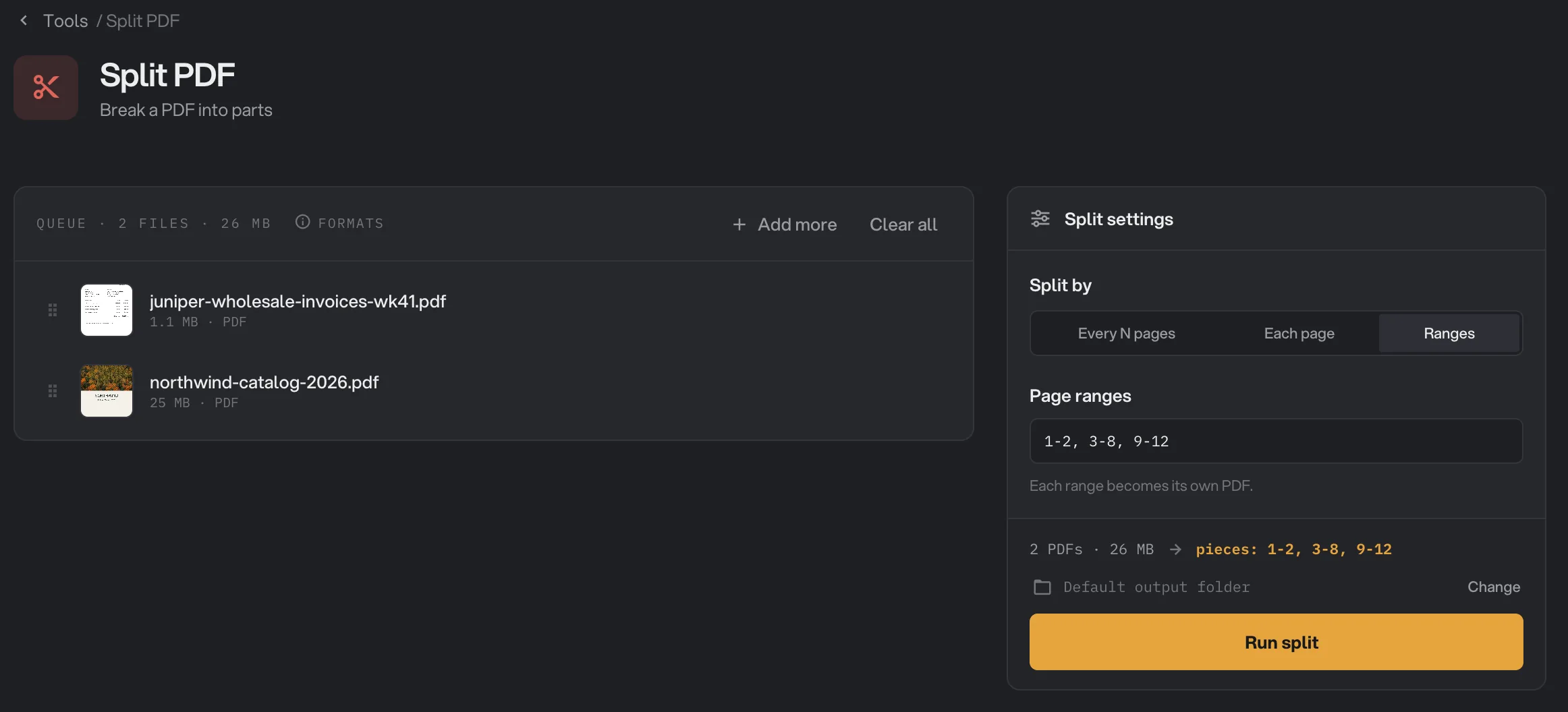Open the Formats info icon
This screenshot has width=1568, height=712.
pos(303,222)
